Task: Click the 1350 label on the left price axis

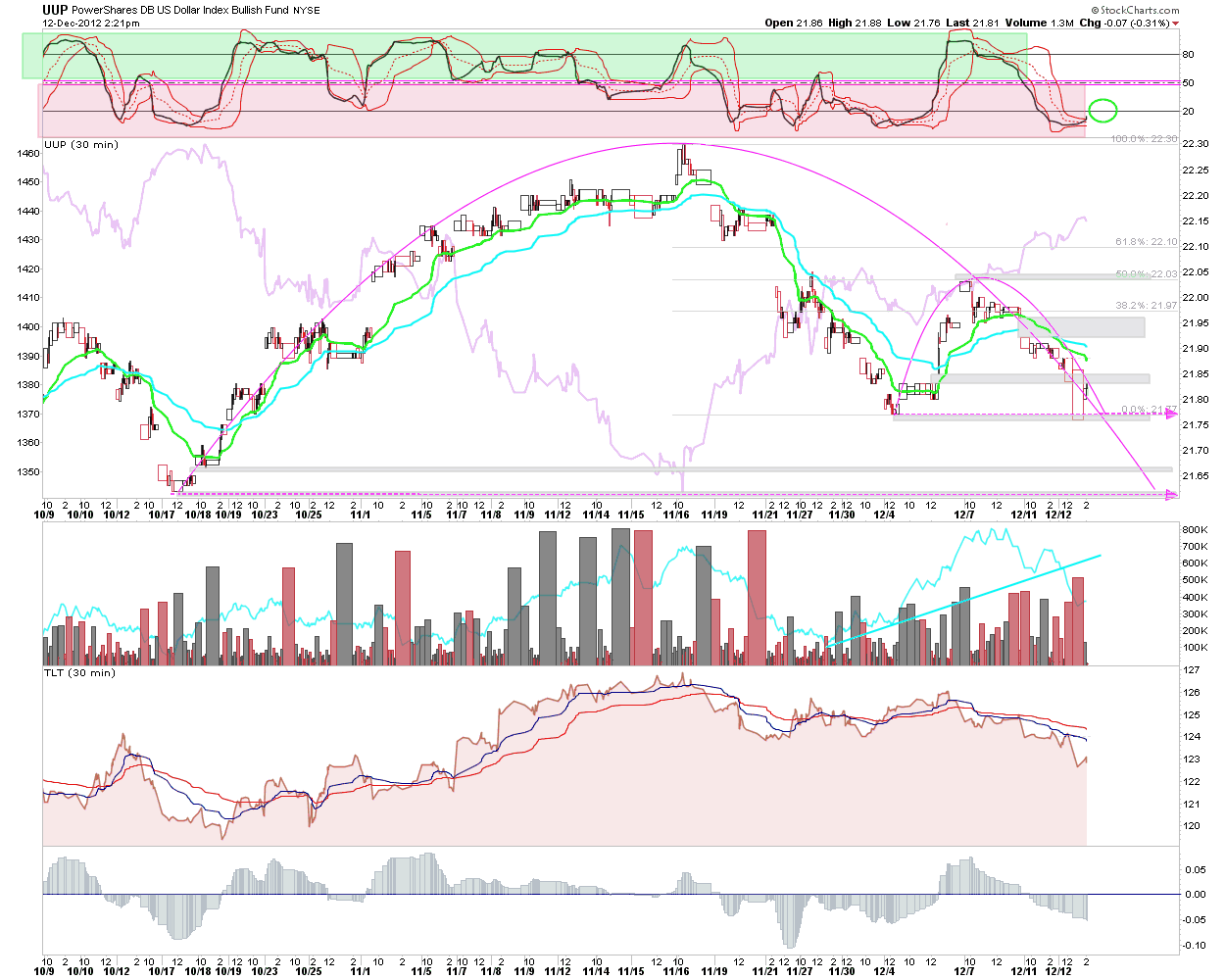Action: [x=28, y=472]
